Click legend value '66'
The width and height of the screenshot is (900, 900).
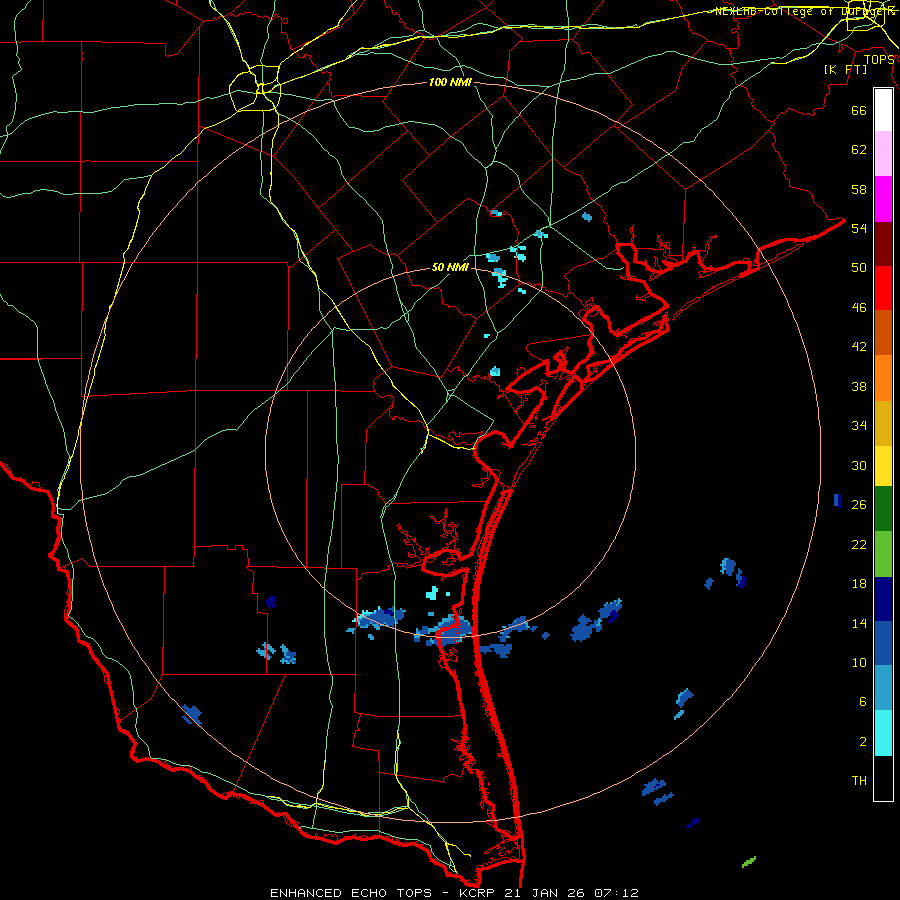click(x=859, y=110)
